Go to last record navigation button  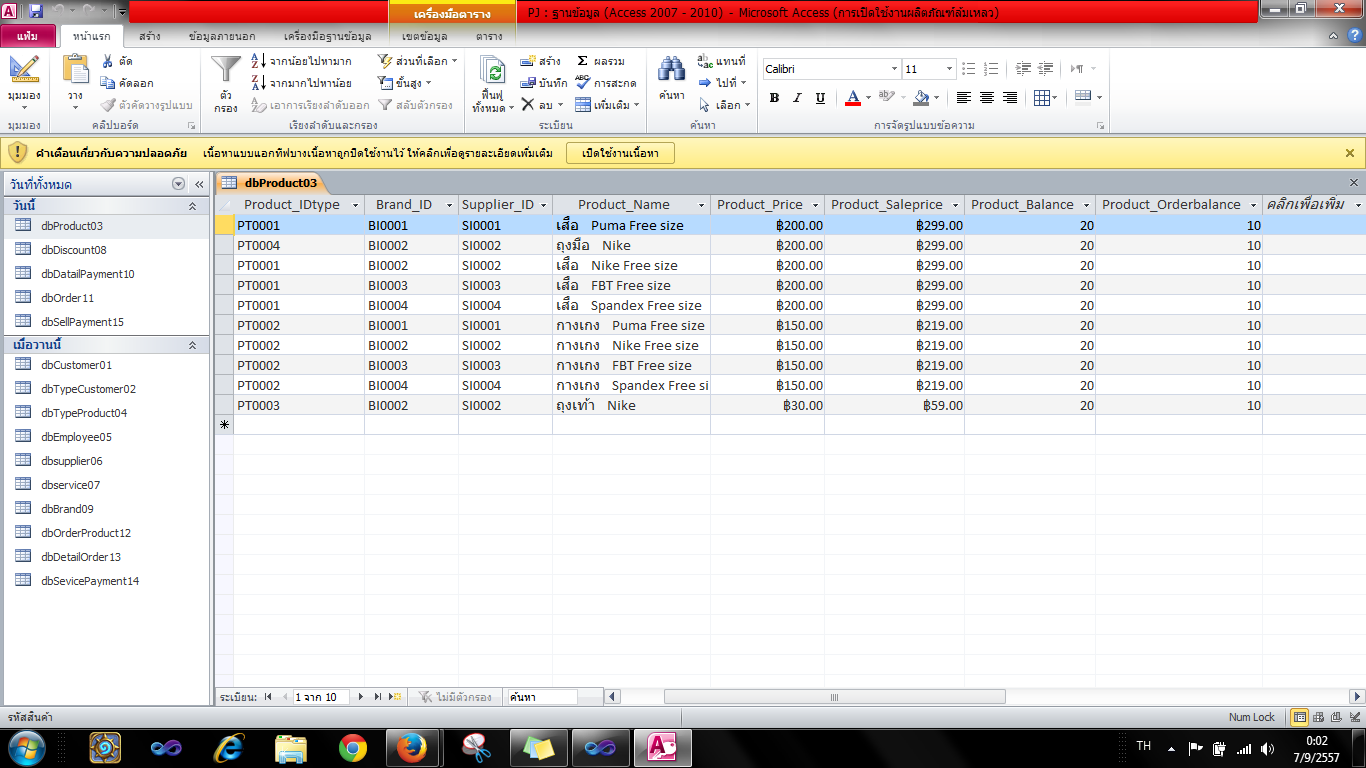point(378,697)
